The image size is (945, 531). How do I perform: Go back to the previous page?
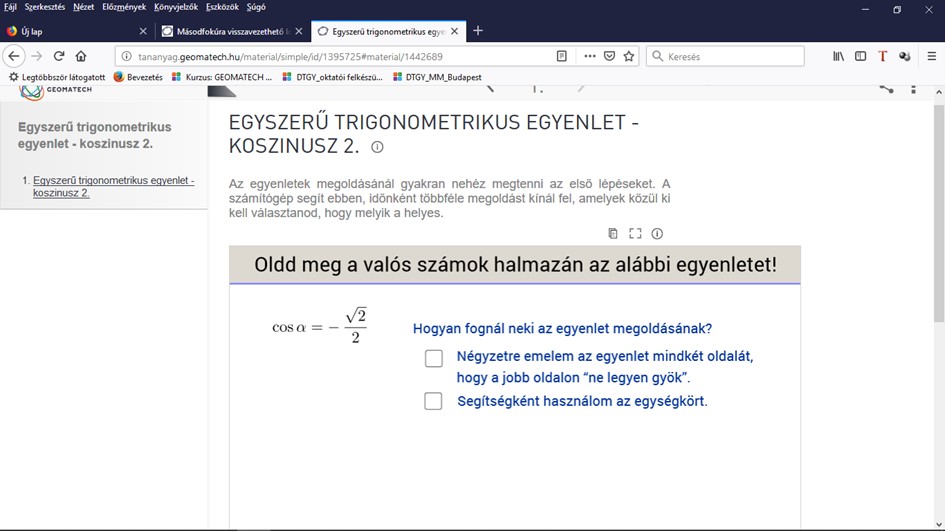[14, 56]
